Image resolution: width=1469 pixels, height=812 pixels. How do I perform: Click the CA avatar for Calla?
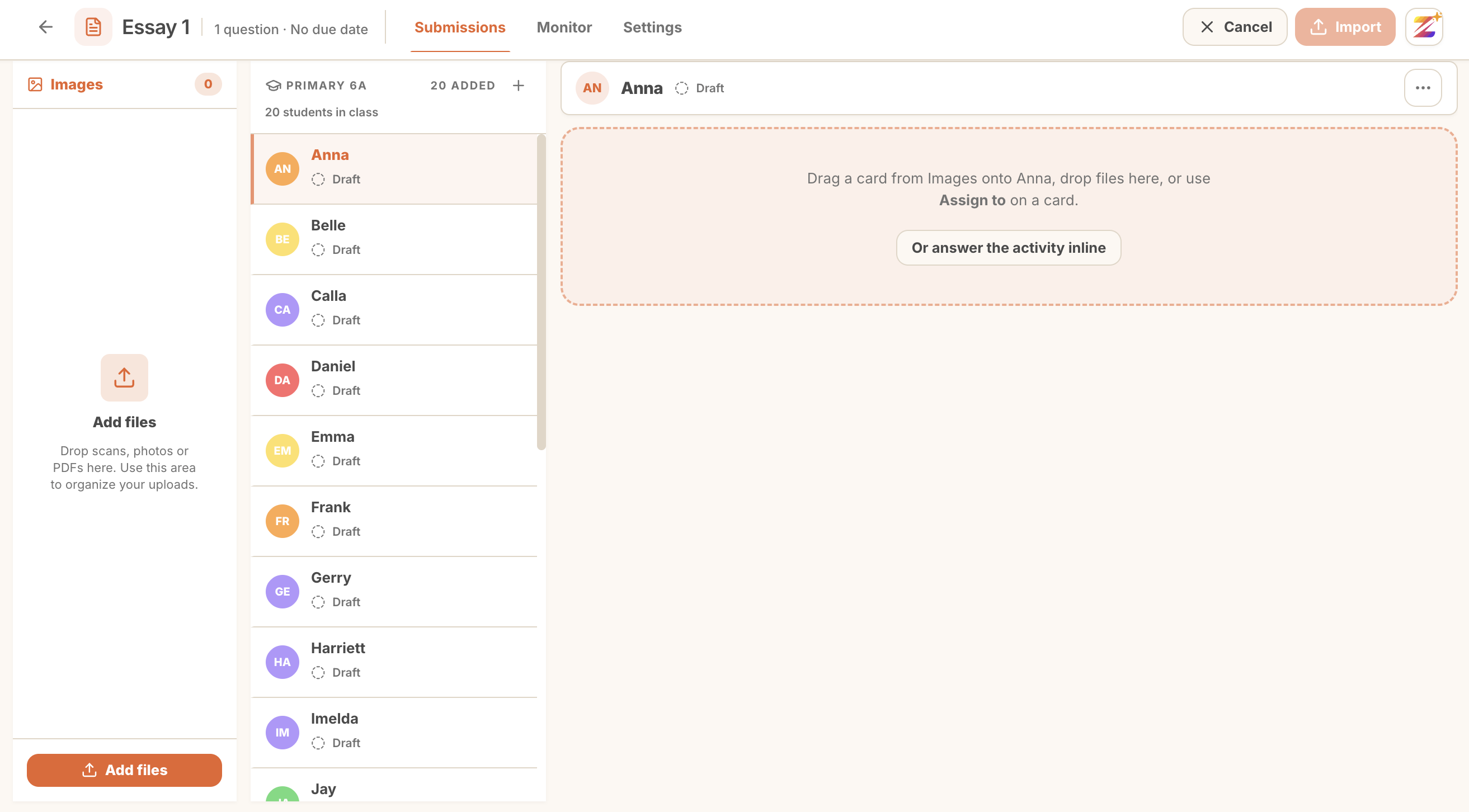click(282, 310)
